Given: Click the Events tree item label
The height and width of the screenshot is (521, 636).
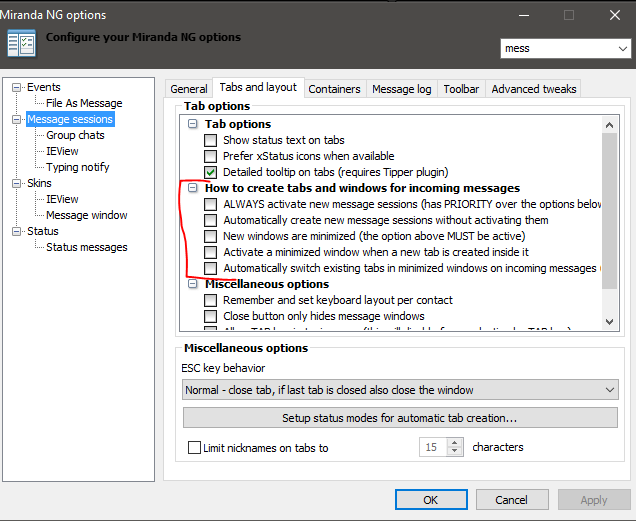Looking at the screenshot, I should 44,87.
